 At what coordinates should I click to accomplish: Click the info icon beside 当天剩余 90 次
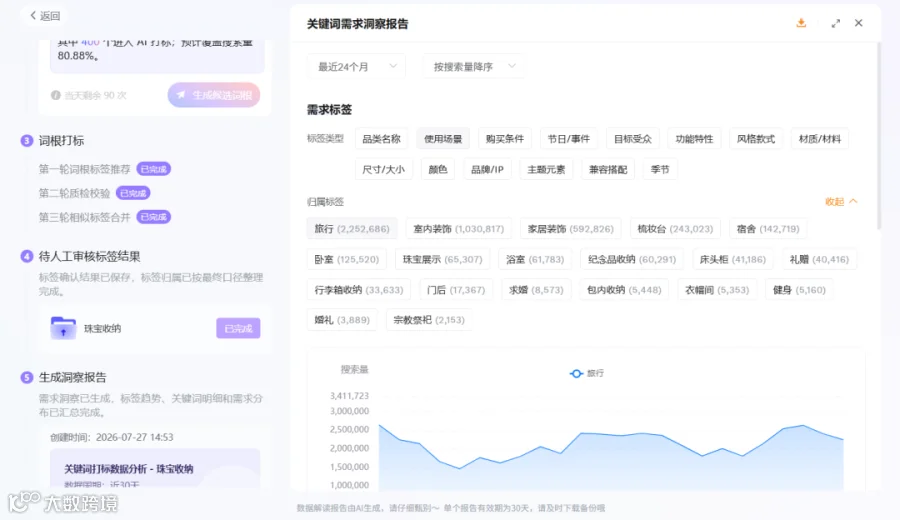click(56, 95)
